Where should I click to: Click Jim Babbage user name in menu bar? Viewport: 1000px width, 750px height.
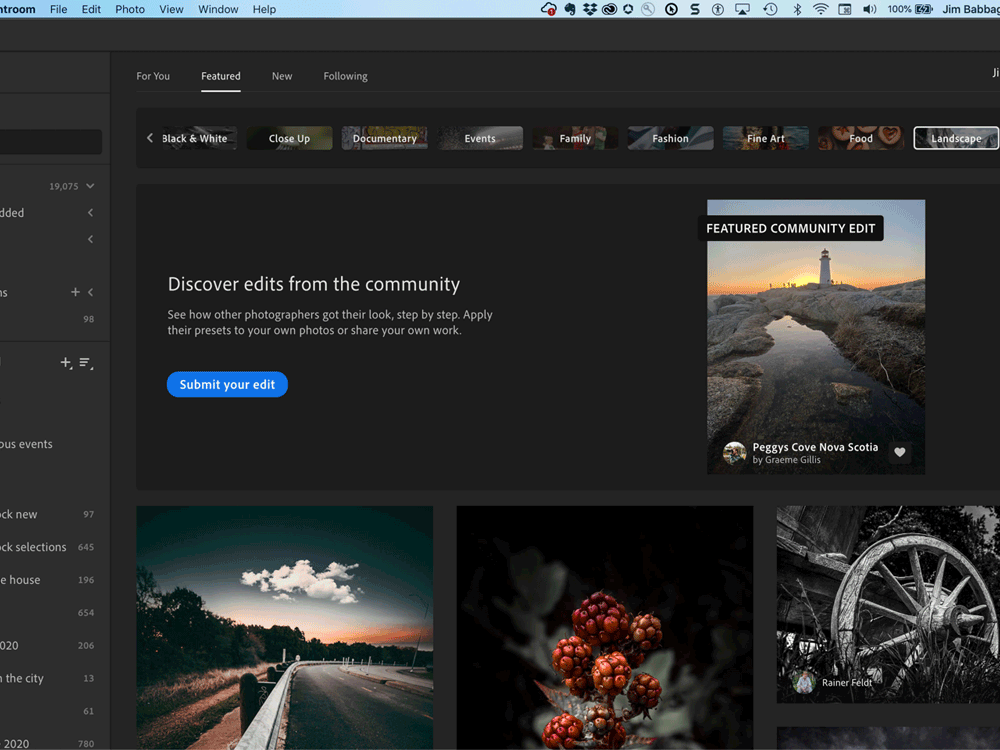click(x=971, y=9)
